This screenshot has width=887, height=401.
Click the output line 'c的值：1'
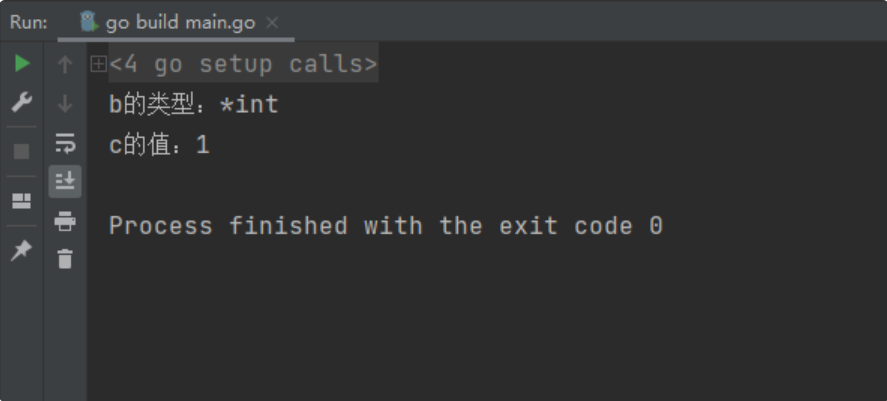(160, 145)
